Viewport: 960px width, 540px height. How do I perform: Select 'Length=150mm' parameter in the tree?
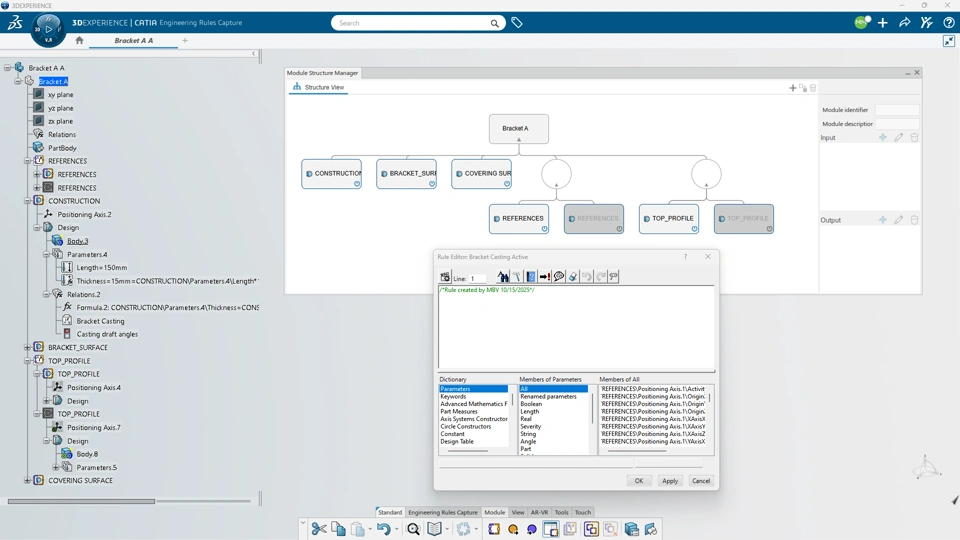tap(102, 268)
